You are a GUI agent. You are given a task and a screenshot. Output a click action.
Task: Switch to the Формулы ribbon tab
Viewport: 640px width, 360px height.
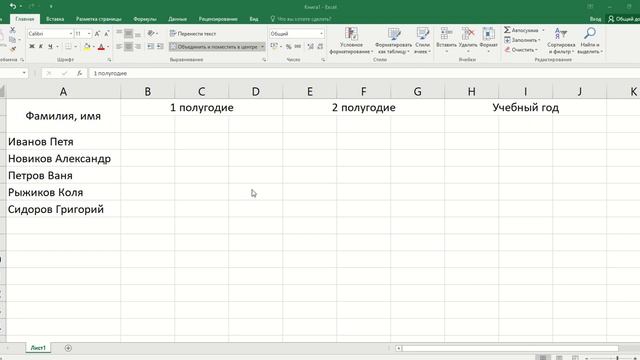pos(144,19)
